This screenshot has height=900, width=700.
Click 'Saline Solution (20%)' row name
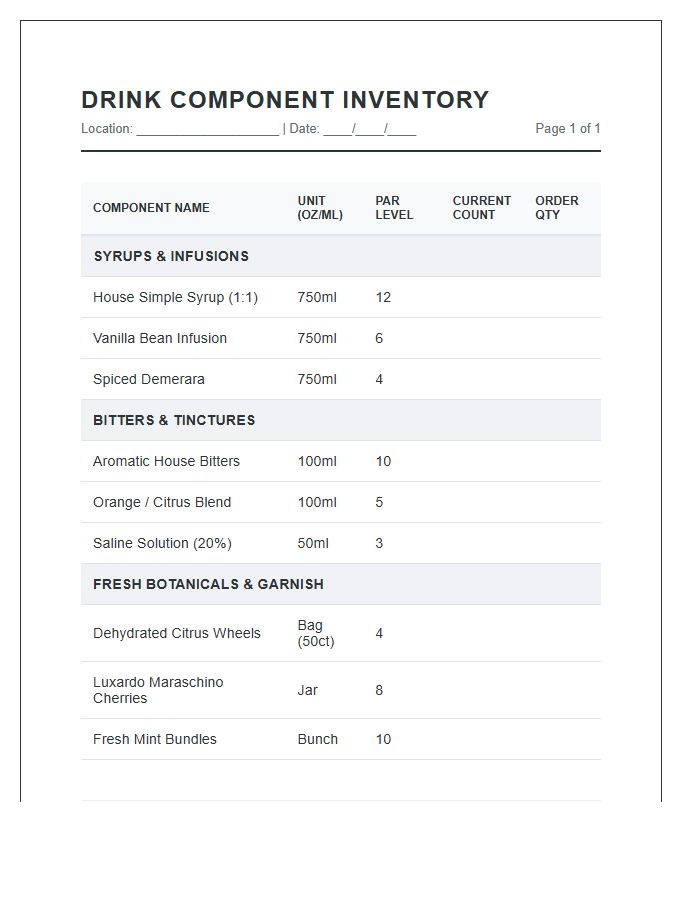162,544
